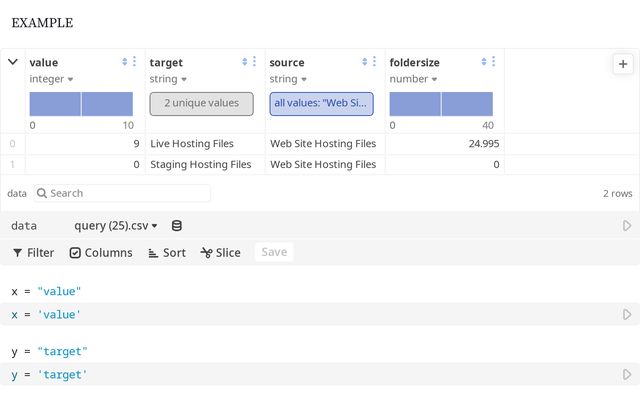Click the 2 unique values button

201,103
